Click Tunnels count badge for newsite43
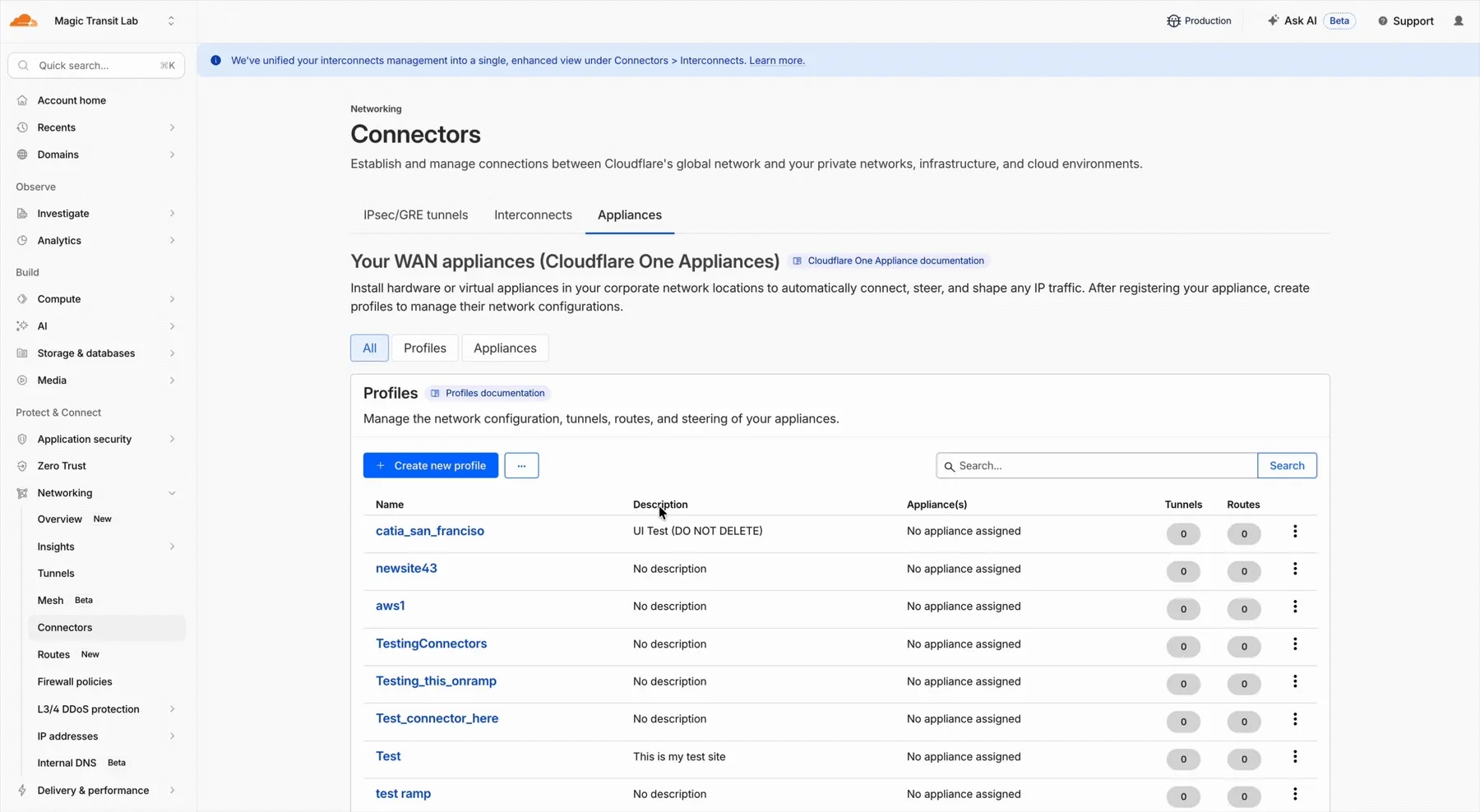 (1183, 571)
